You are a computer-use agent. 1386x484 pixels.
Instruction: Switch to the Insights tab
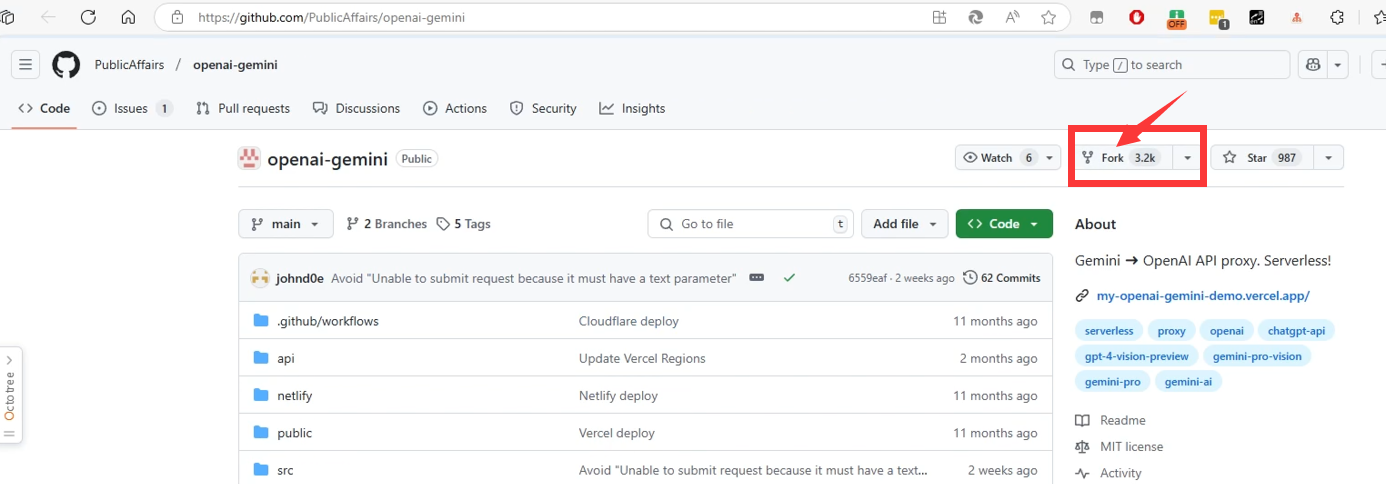click(632, 108)
